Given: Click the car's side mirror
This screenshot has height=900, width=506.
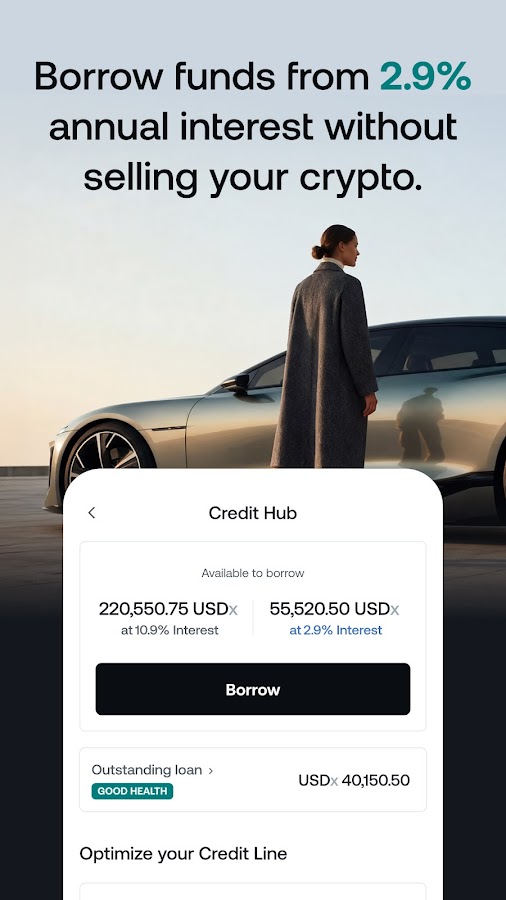Looking at the screenshot, I should pos(236,383).
